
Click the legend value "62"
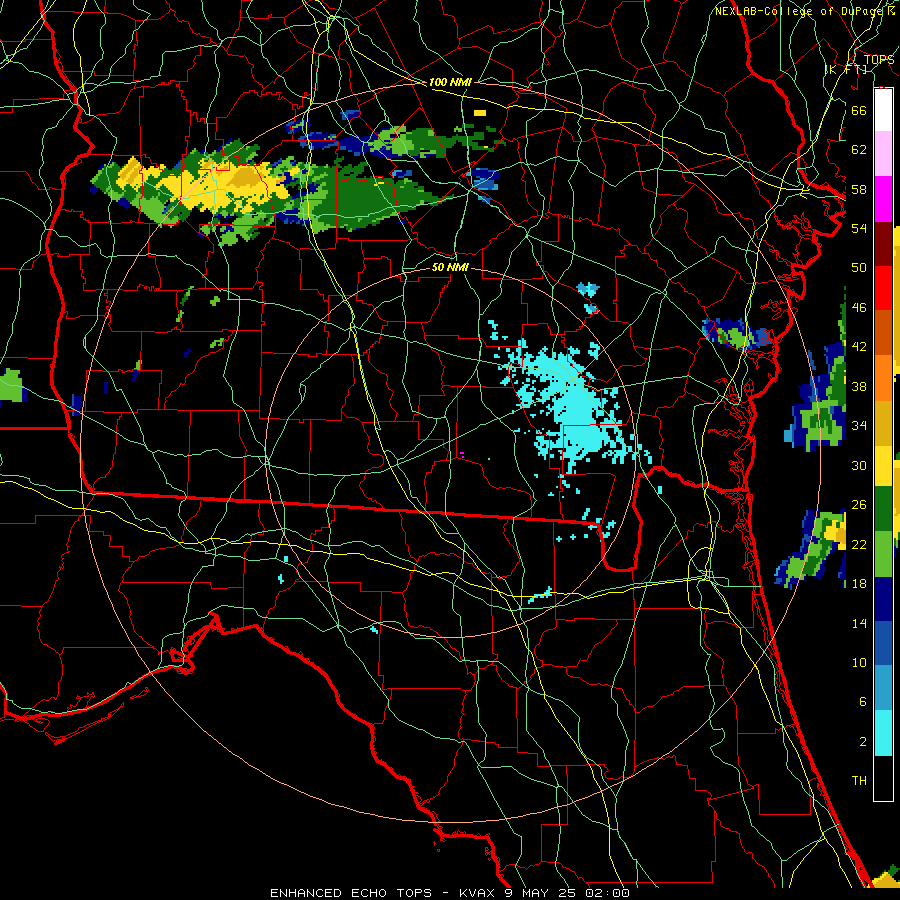(859, 149)
